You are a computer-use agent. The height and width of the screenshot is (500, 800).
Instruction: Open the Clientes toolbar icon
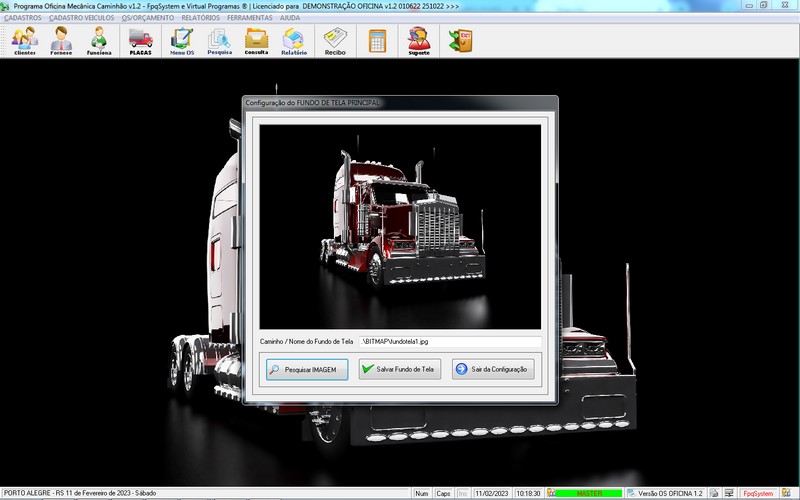[25, 40]
